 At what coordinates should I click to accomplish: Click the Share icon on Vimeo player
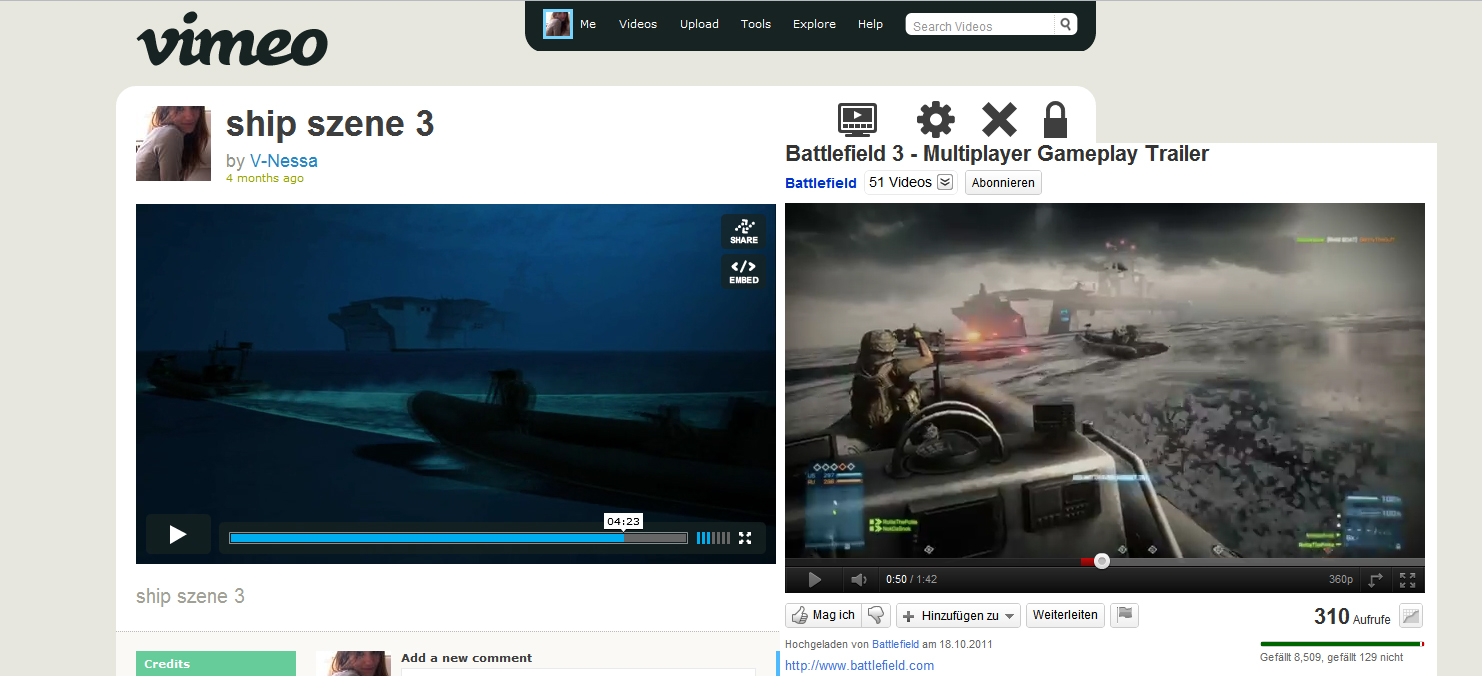(743, 231)
